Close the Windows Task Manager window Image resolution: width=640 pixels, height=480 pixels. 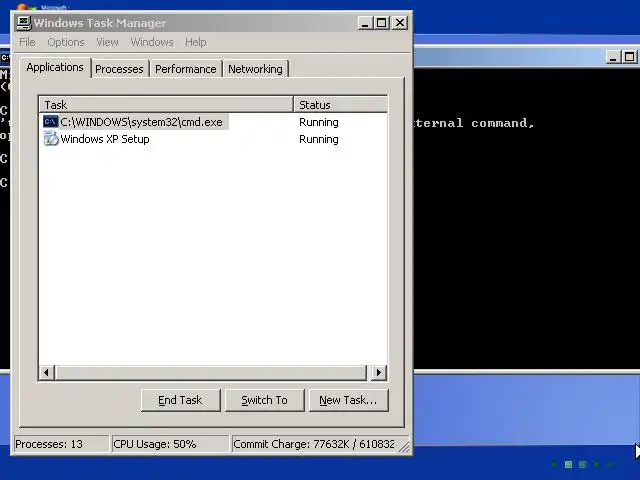point(400,23)
